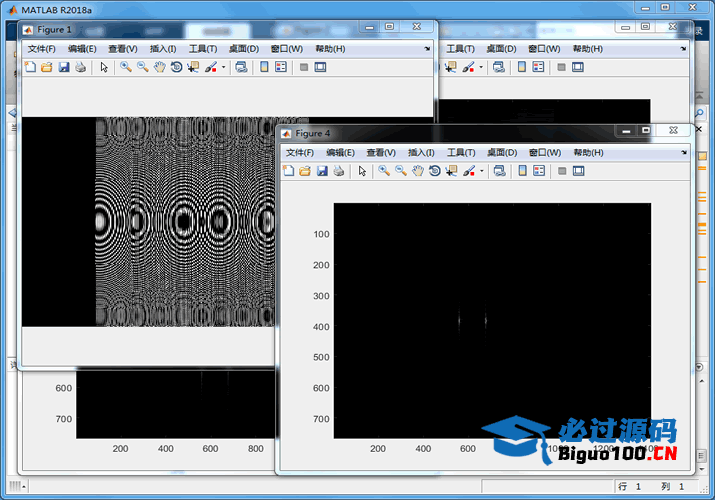The height and width of the screenshot is (500, 715).
Task: Click Open File icon in Figure 1 toolbar
Action: (x=47, y=67)
